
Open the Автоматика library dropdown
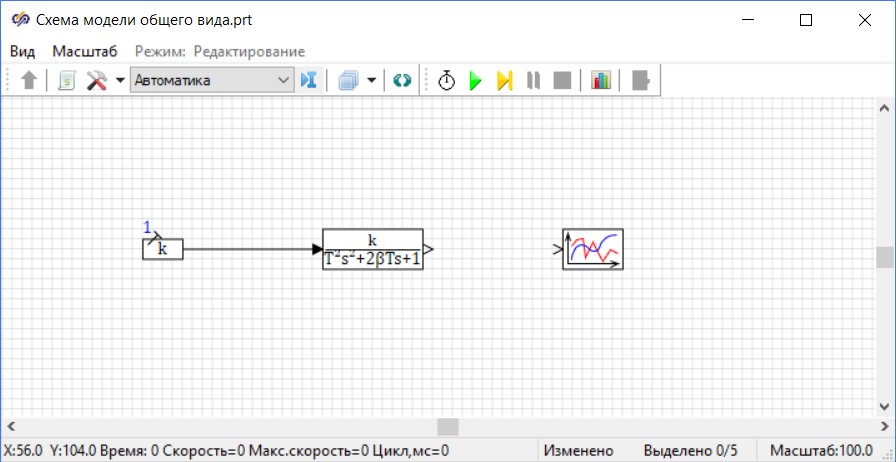tap(211, 81)
